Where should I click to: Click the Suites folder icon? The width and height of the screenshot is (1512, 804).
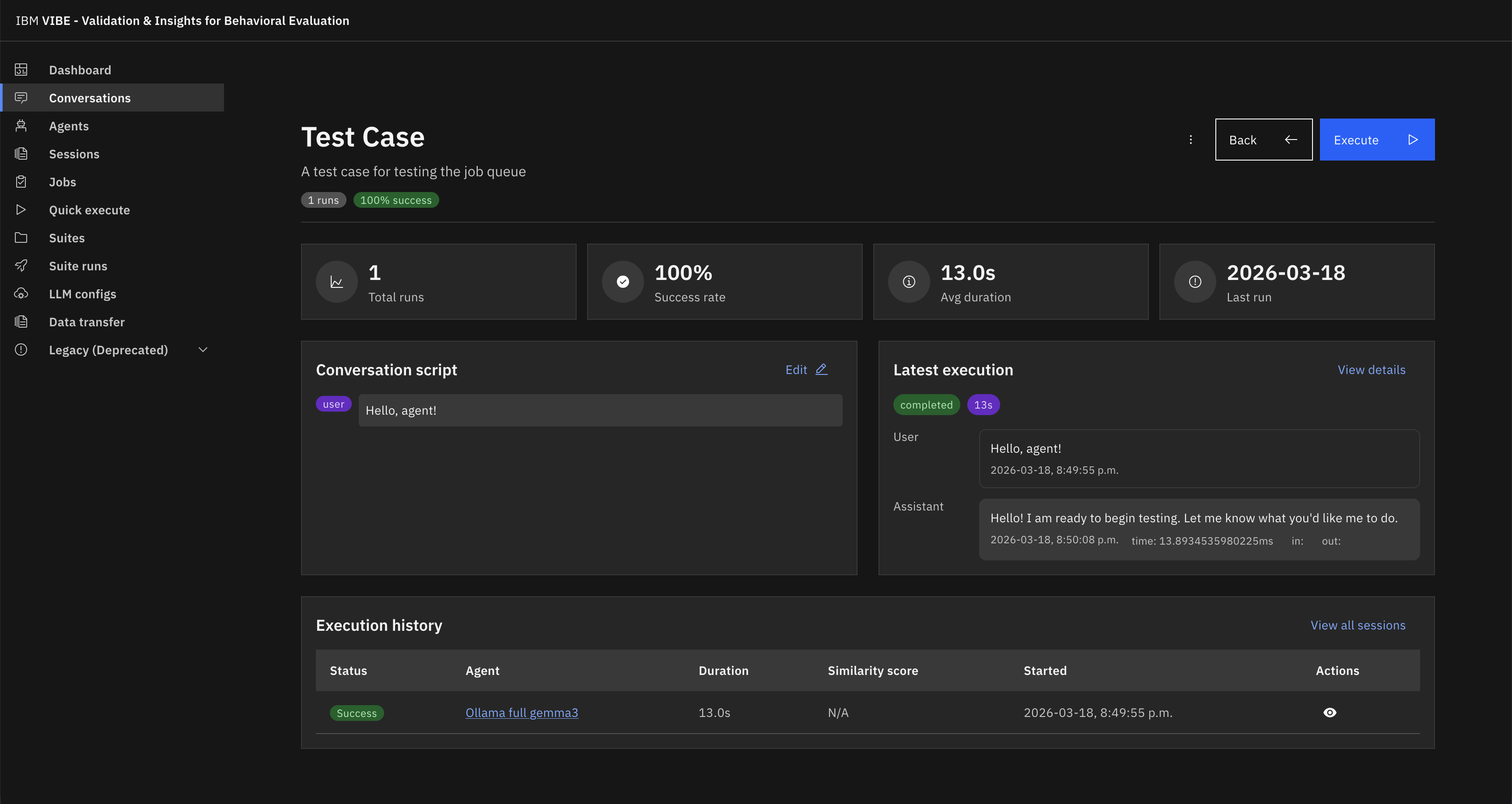21,238
